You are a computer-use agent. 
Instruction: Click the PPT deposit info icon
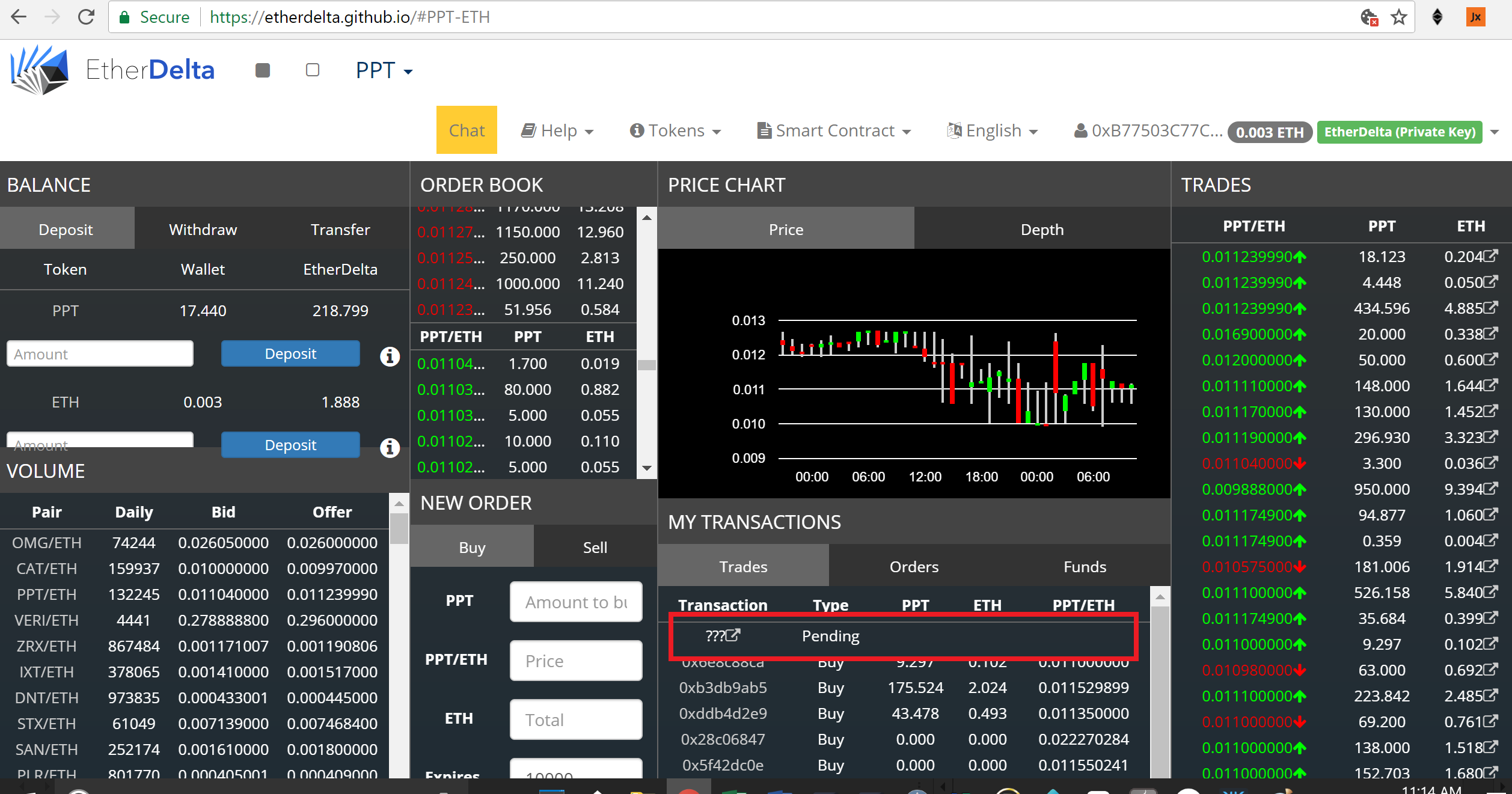coord(390,356)
